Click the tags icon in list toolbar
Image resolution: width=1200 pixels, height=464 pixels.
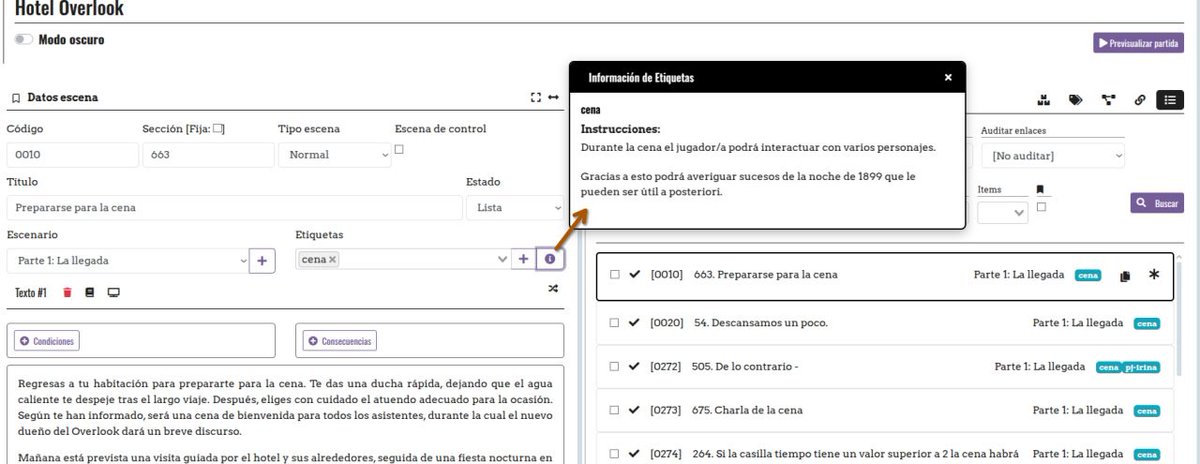pyautogui.click(x=1076, y=100)
